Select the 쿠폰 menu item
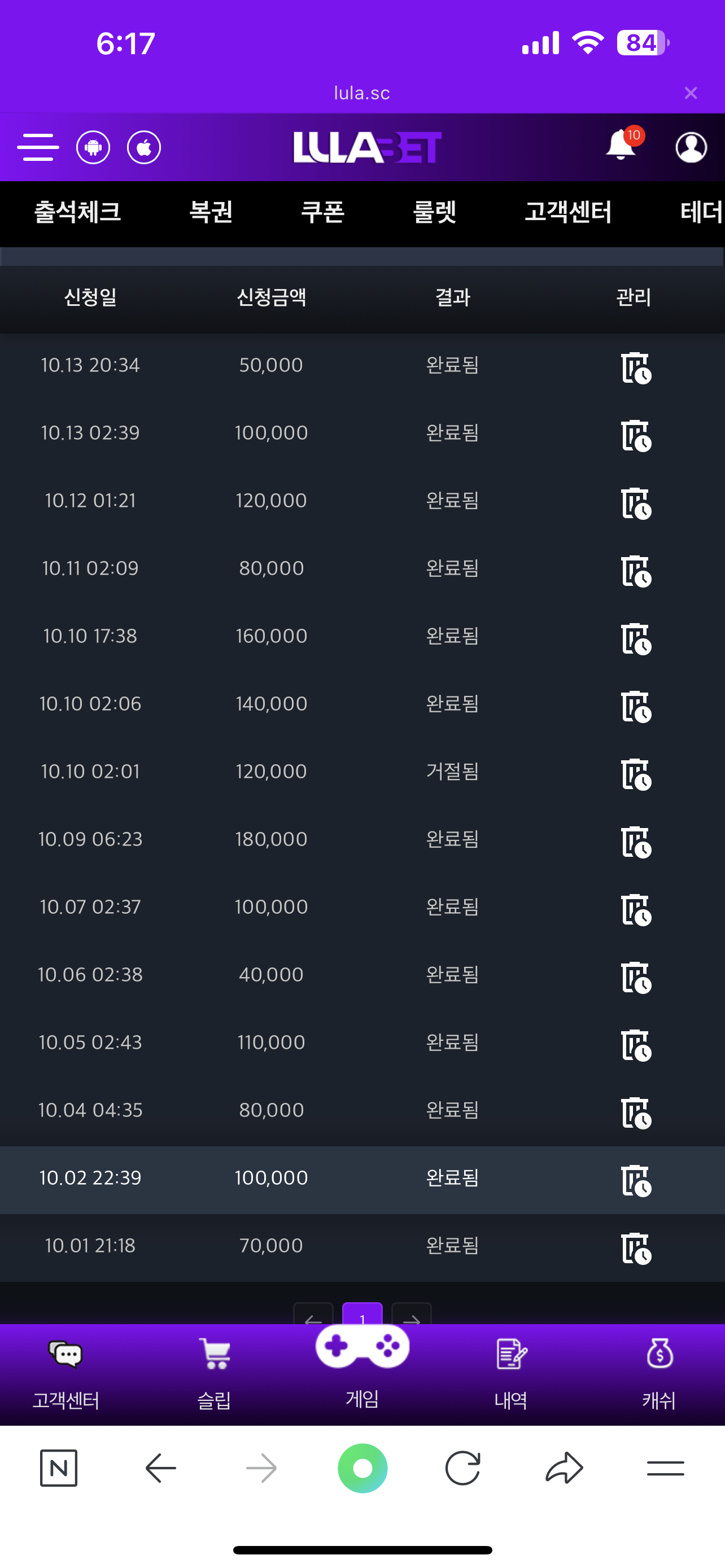 coord(322,212)
